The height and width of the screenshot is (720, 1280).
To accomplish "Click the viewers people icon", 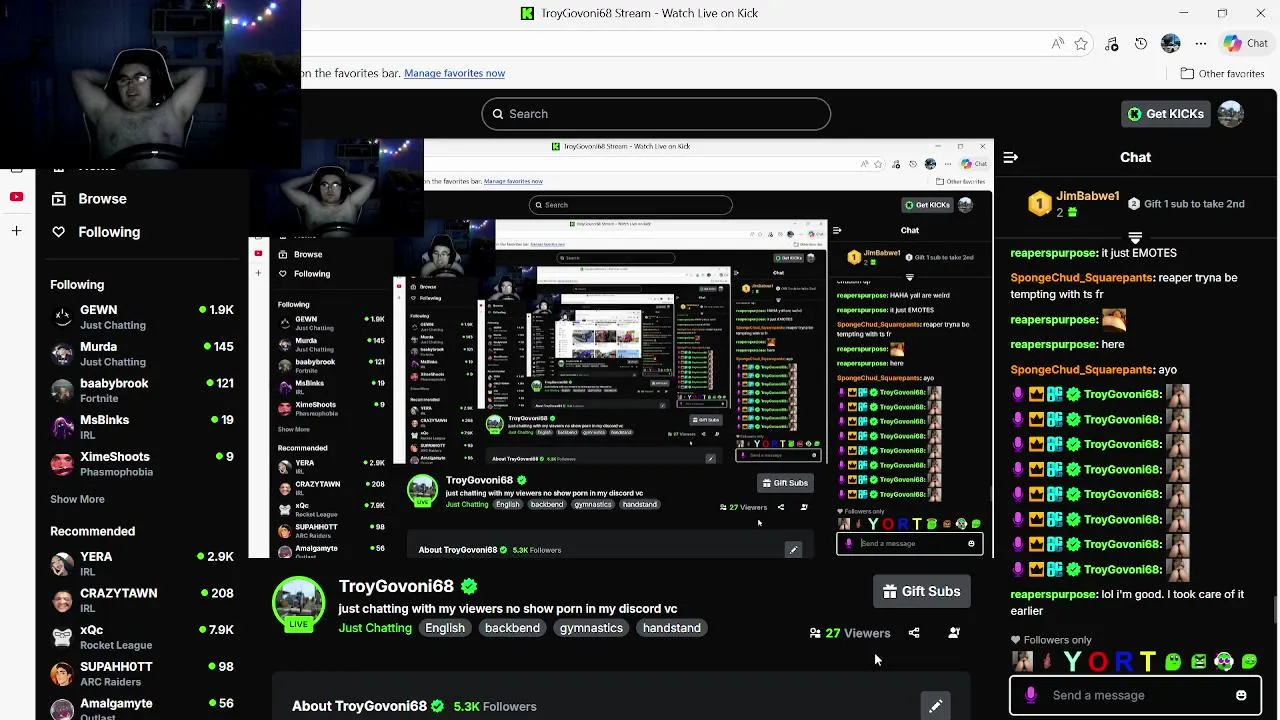I will coord(815,633).
